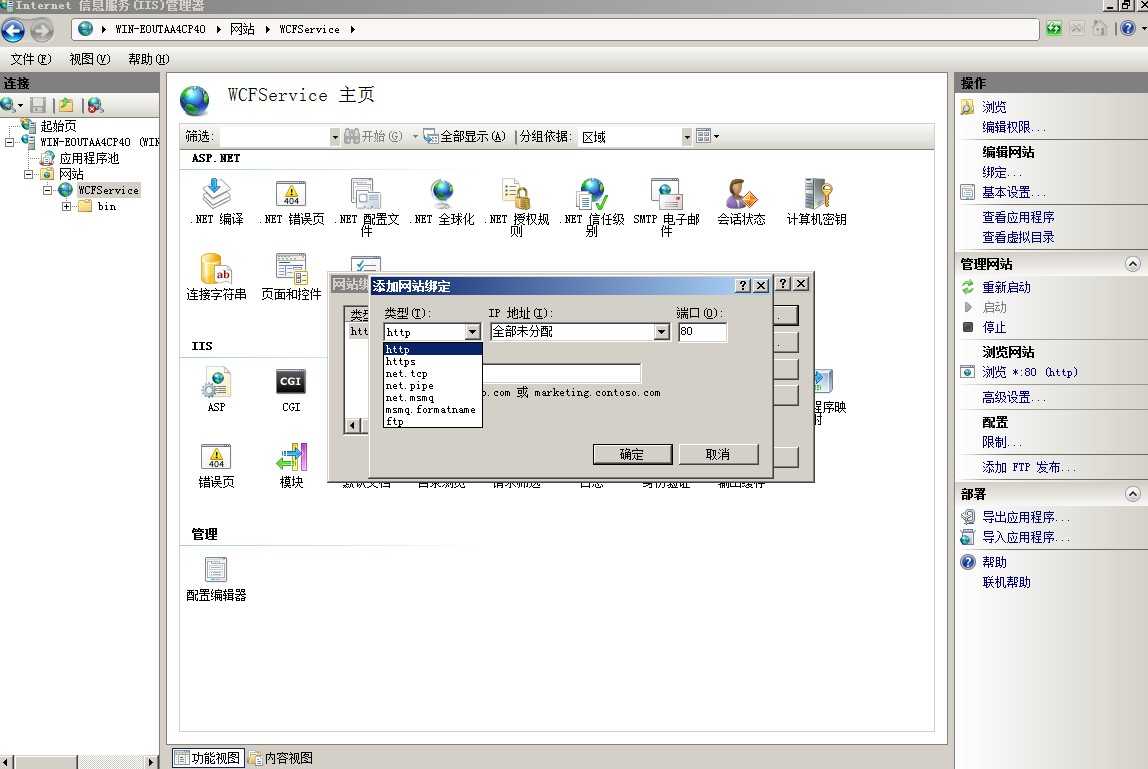Open the .NET 授权规则 feature icon
The image size is (1148, 769).
[517, 207]
